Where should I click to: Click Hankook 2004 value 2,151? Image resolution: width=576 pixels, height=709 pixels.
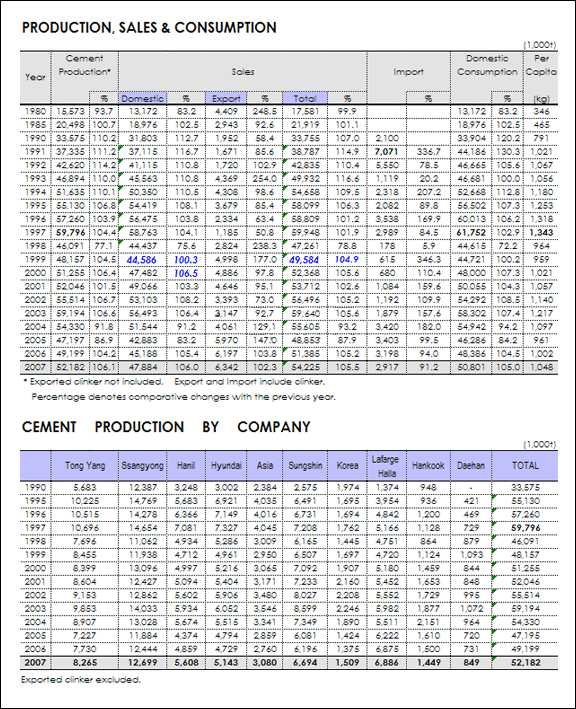pos(428,622)
